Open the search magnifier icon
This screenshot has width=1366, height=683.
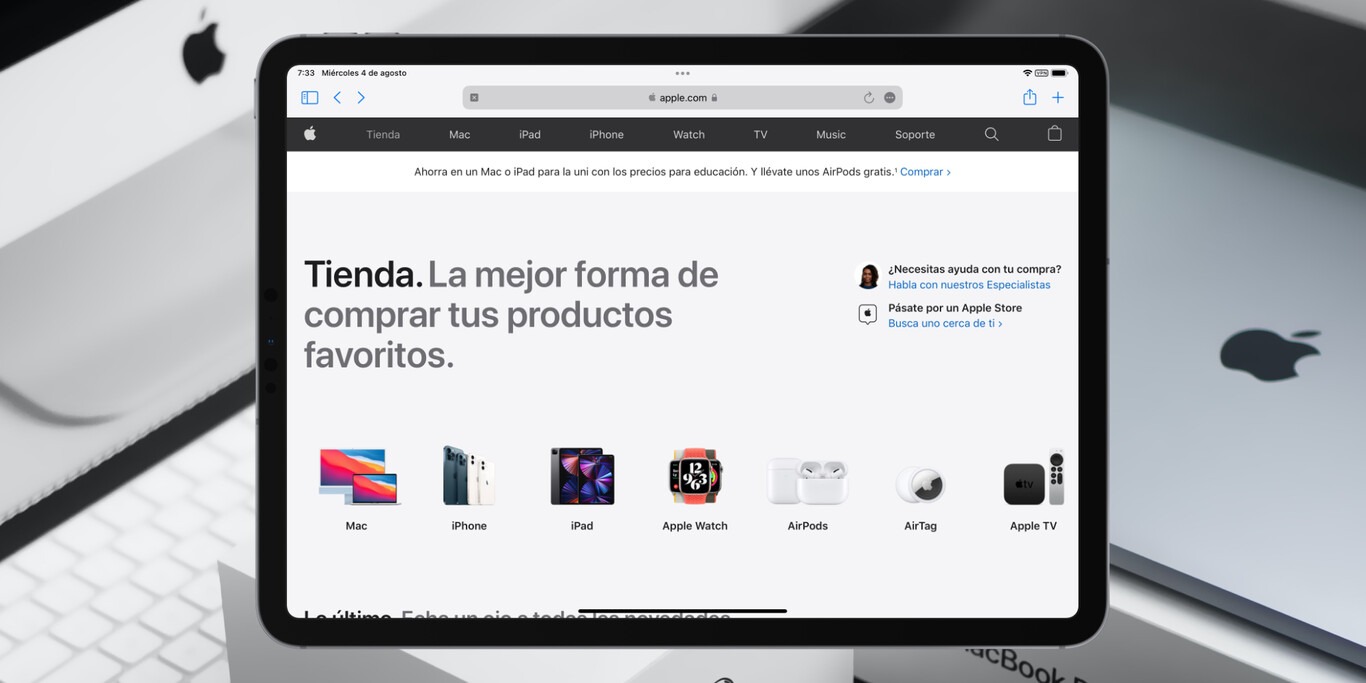click(x=991, y=134)
